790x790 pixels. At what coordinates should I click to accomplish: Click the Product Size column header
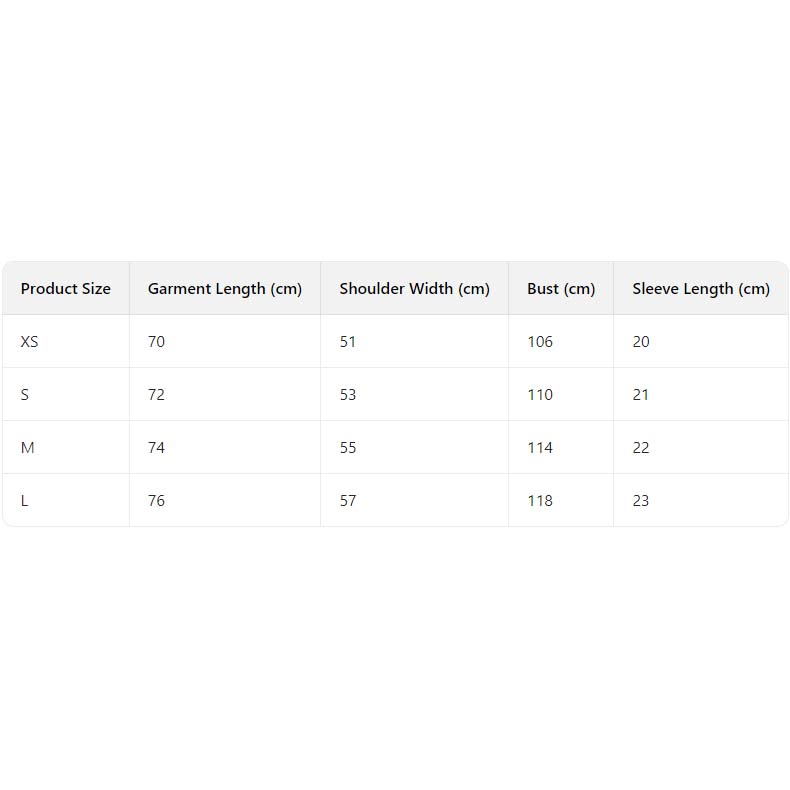pyautogui.click(x=65, y=289)
